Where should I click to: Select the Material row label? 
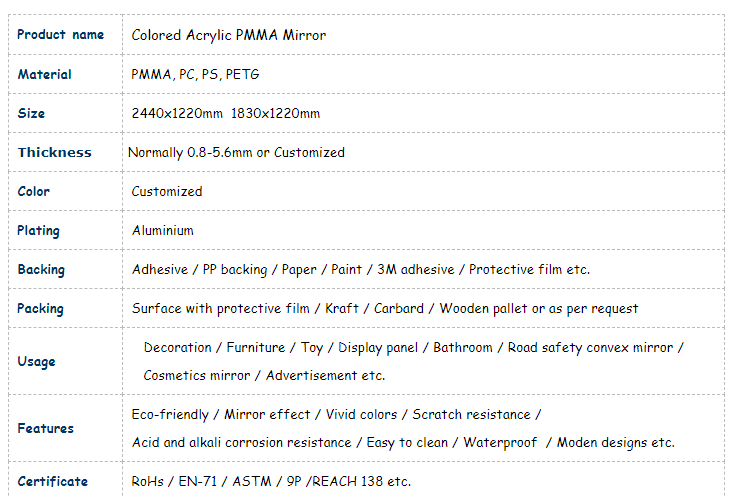(x=45, y=74)
